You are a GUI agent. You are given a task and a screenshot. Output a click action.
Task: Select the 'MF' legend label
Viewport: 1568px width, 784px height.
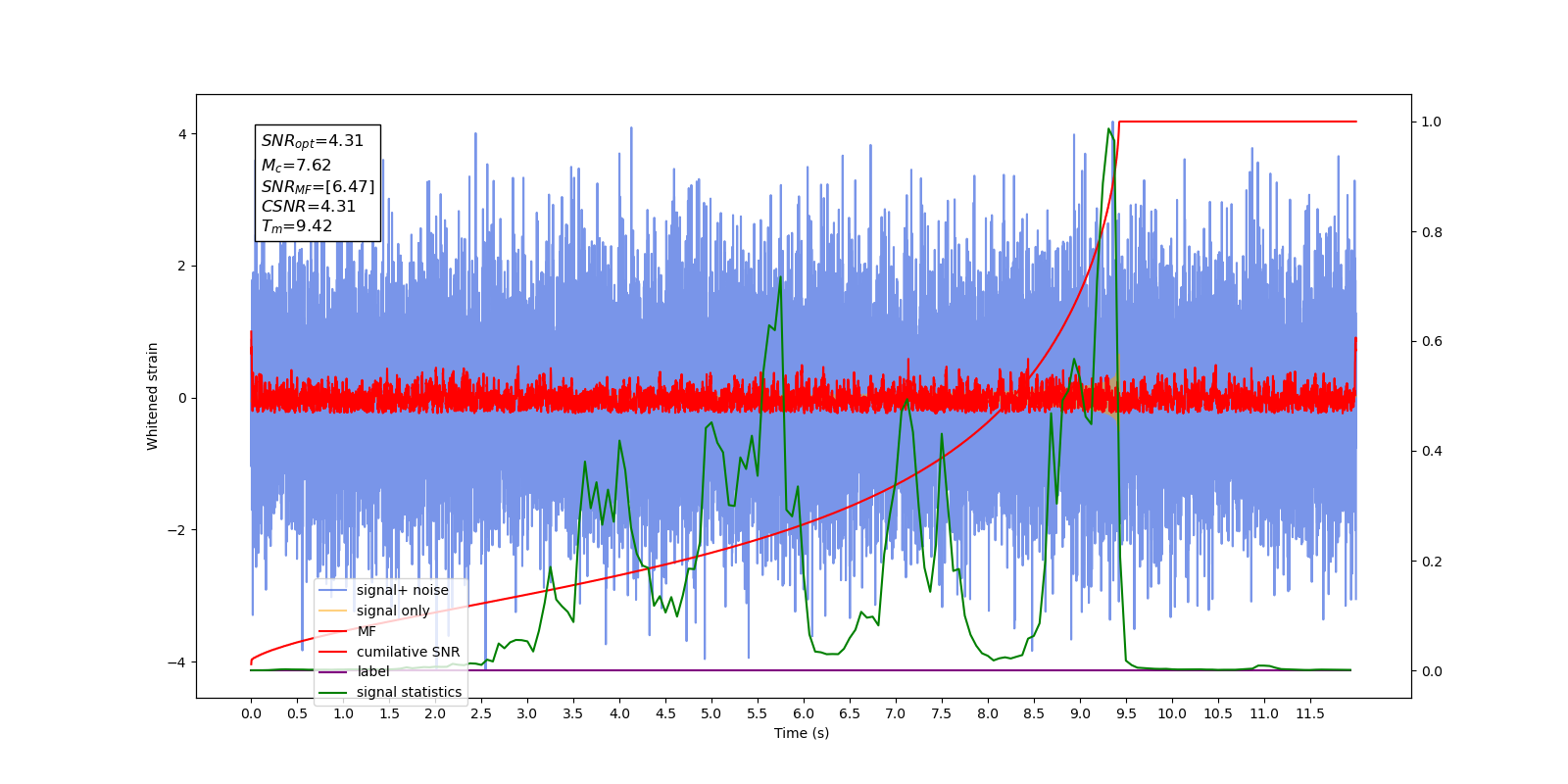pyautogui.click(x=367, y=631)
